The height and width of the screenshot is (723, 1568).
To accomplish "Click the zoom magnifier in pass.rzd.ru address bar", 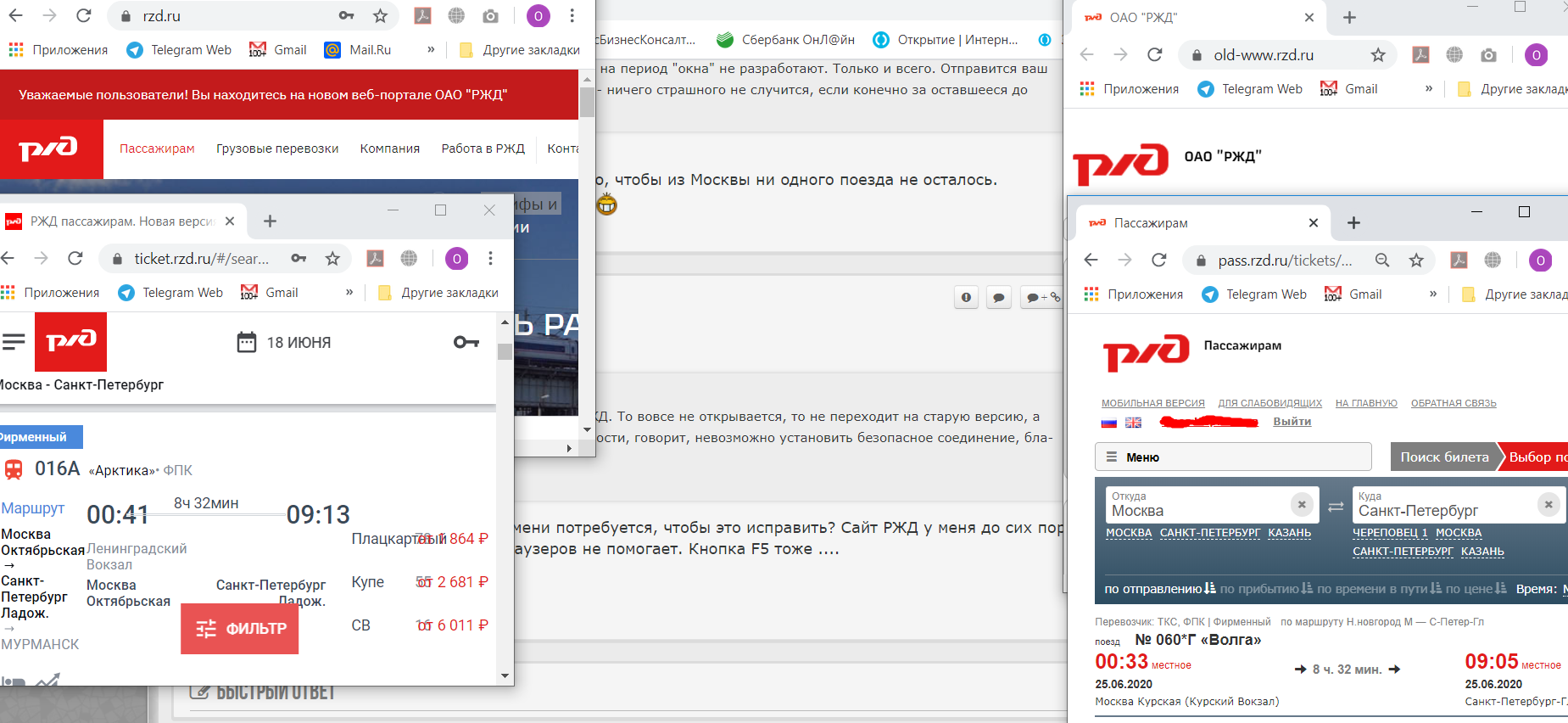I will click(x=1382, y=261).
